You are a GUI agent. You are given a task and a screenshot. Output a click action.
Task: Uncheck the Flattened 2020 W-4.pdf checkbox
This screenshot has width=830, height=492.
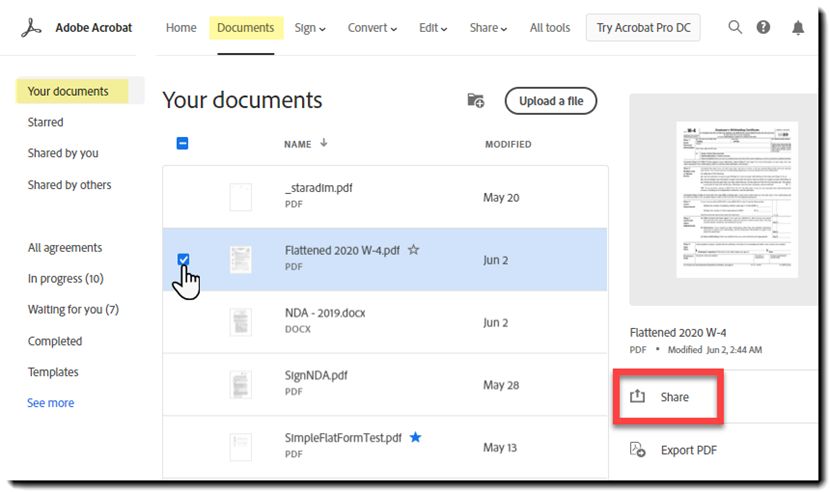[x=183, y=259]
